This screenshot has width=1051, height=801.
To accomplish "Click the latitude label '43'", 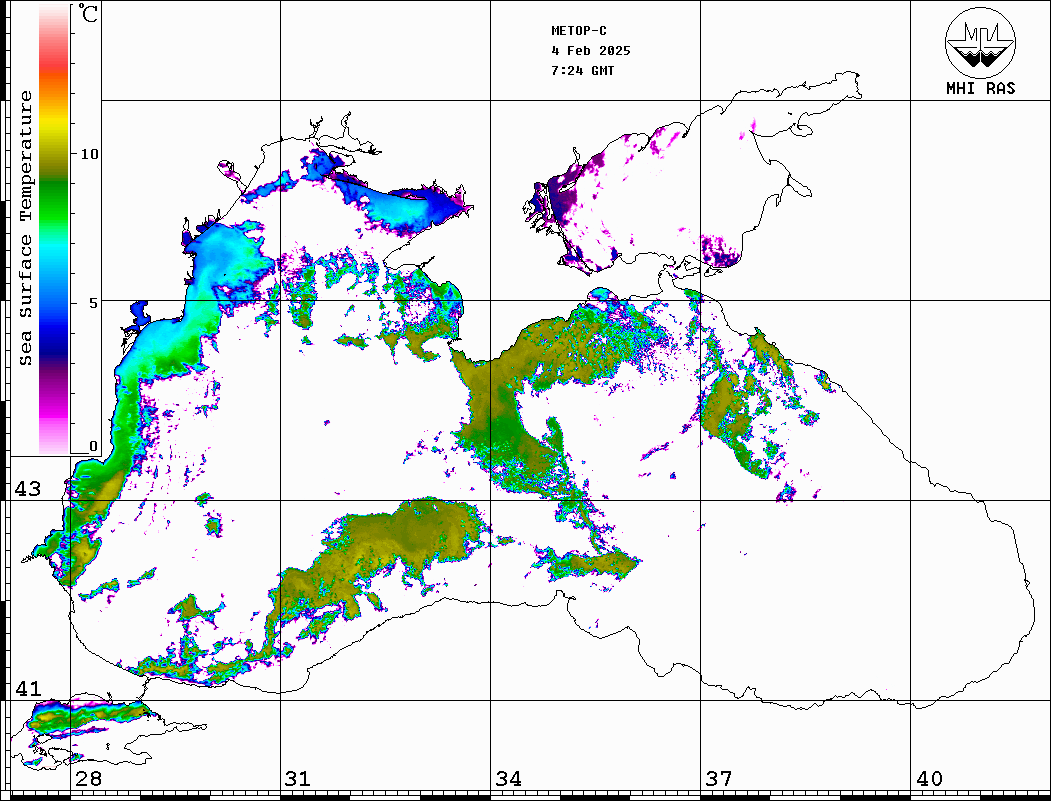I will pos(28,489).
